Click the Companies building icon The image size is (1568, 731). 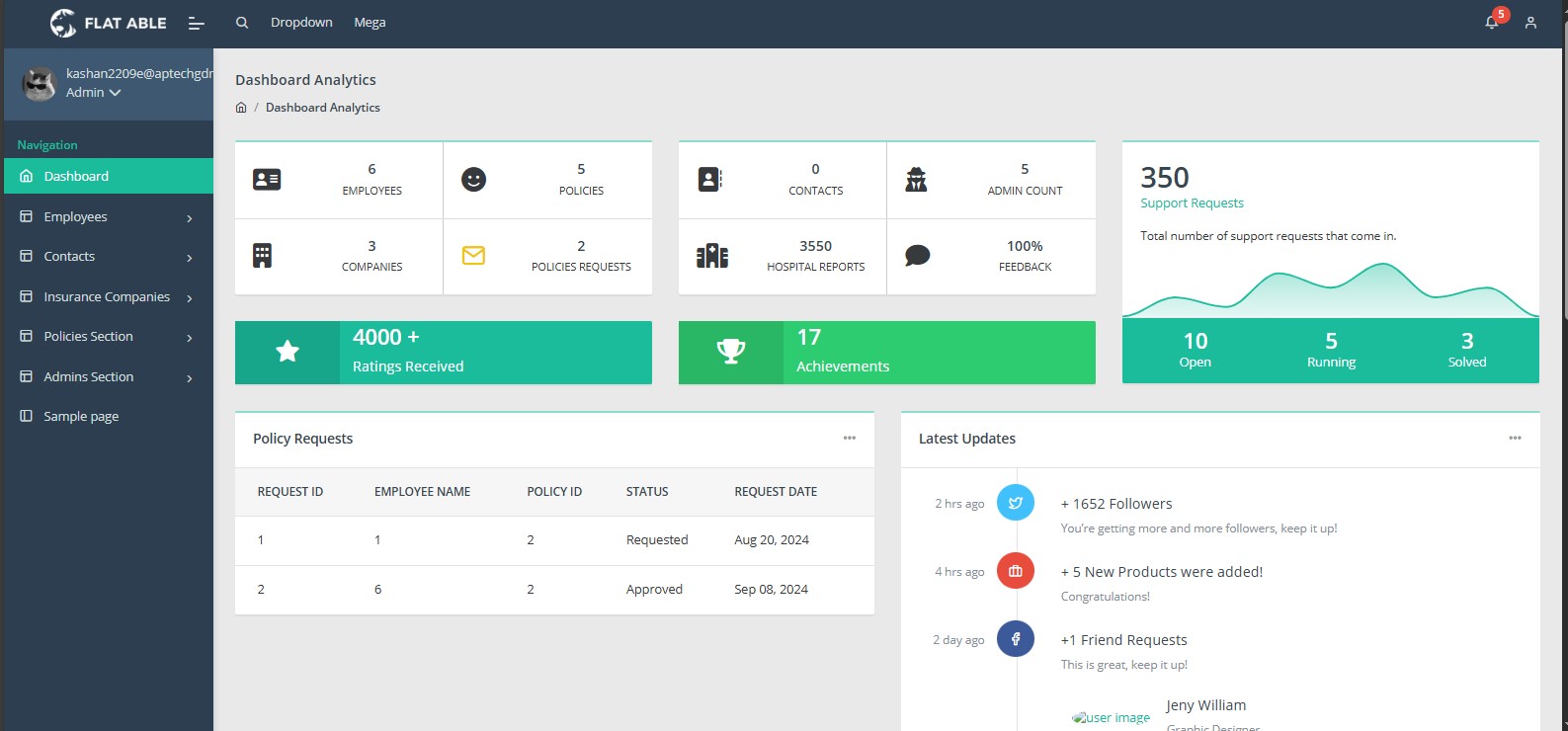[x=262, y=256]
